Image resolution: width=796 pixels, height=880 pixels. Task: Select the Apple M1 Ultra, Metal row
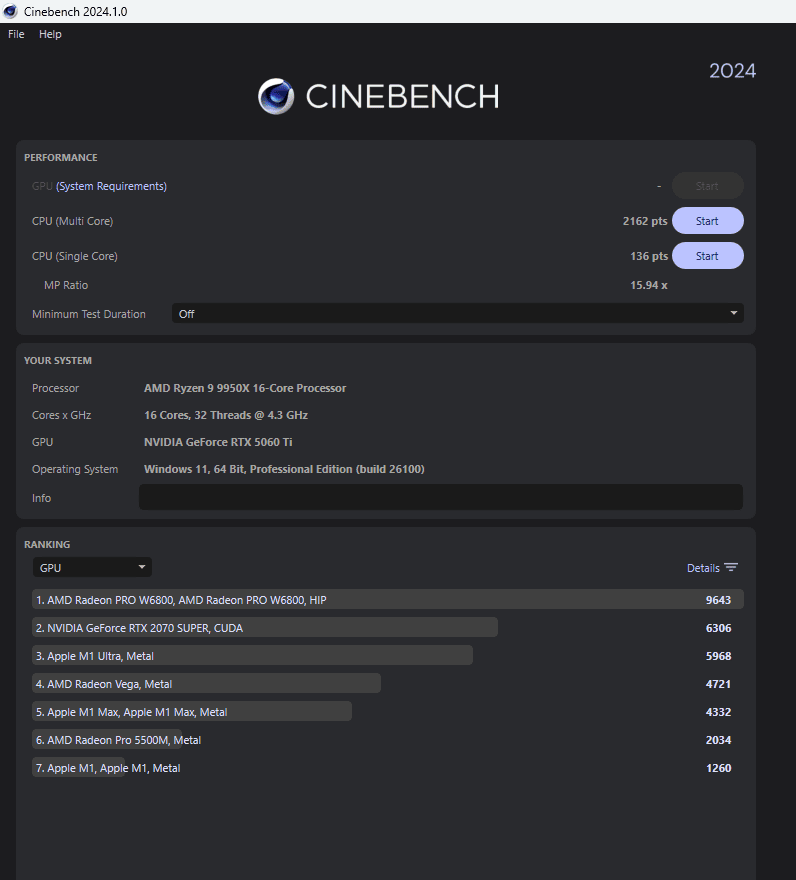coord(388,656)
